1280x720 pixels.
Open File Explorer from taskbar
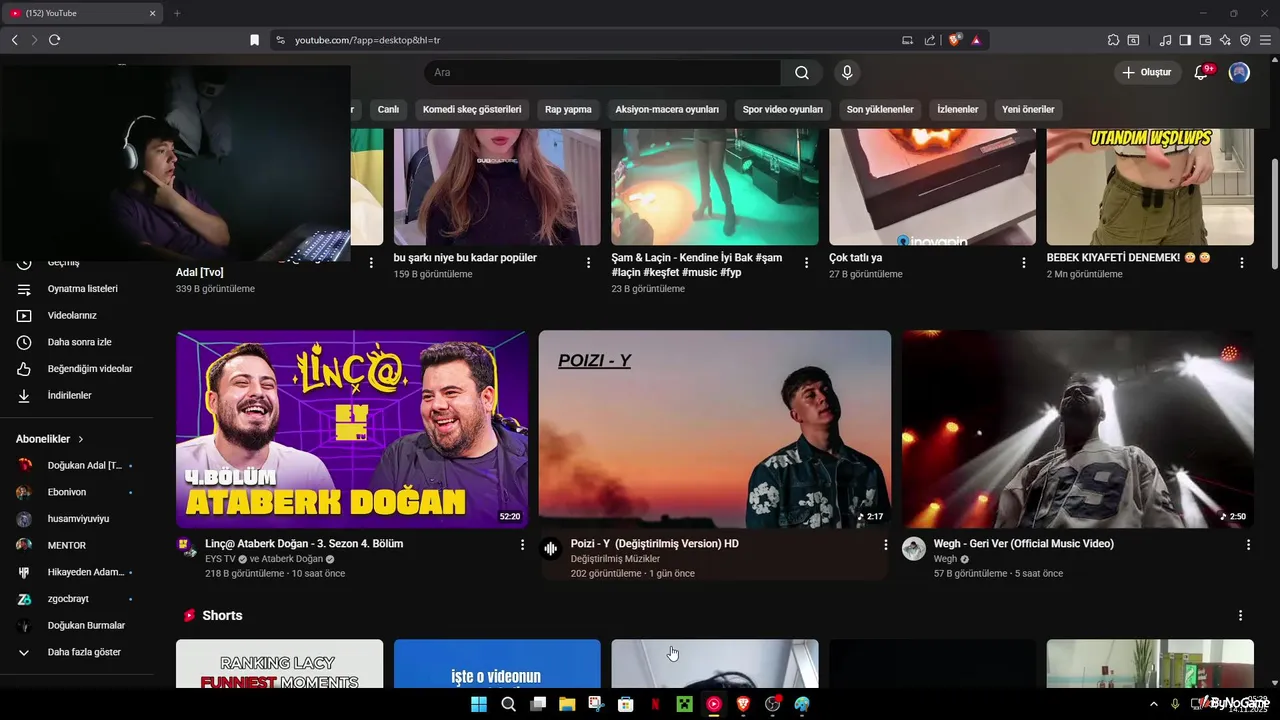[x=567, y=704]
